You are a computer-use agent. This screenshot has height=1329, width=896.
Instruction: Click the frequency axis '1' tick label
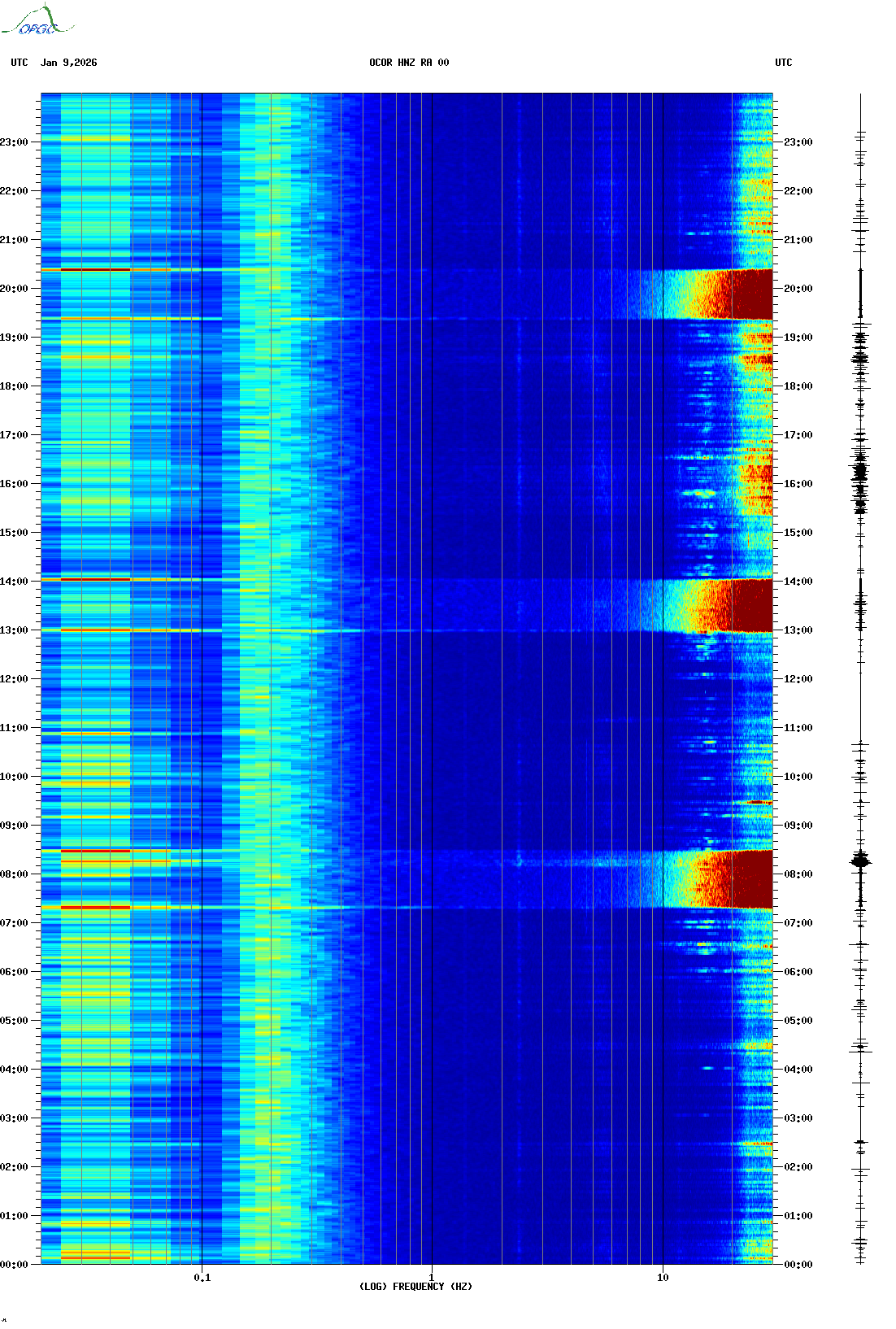click(x=431, y=1278)
